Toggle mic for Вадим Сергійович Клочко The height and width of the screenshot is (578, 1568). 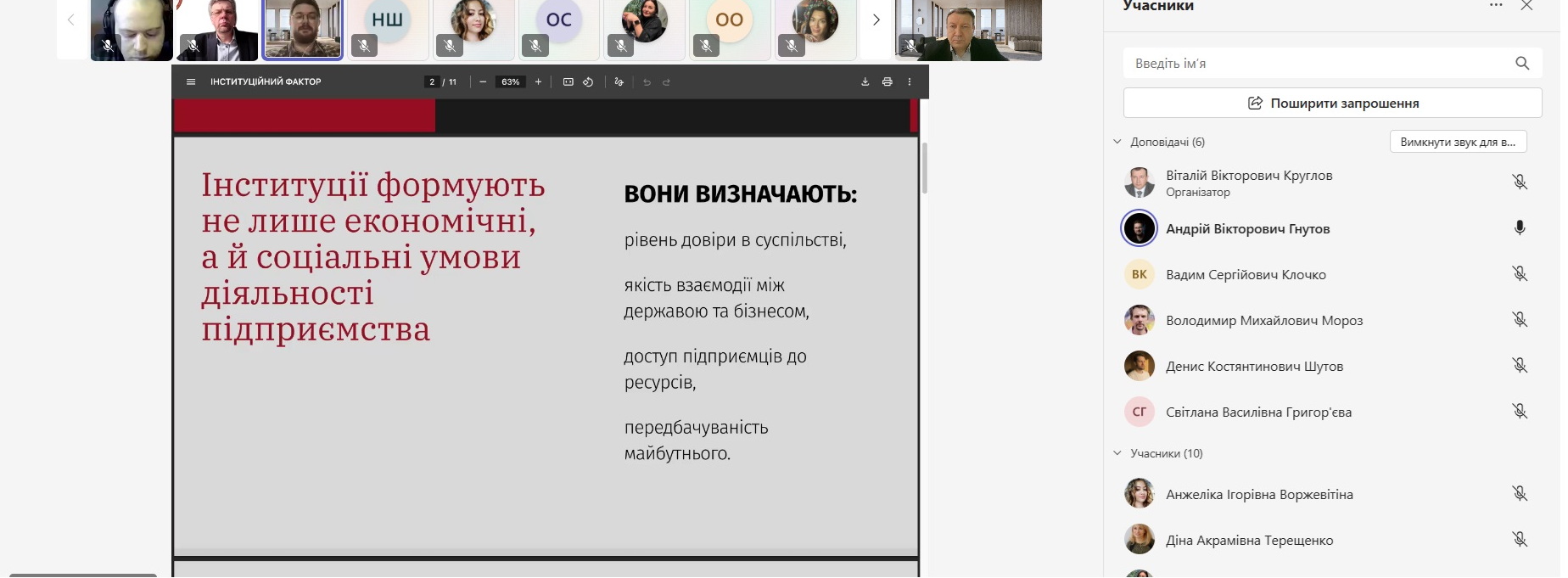pyautogui.click(x=1520, y=274)
